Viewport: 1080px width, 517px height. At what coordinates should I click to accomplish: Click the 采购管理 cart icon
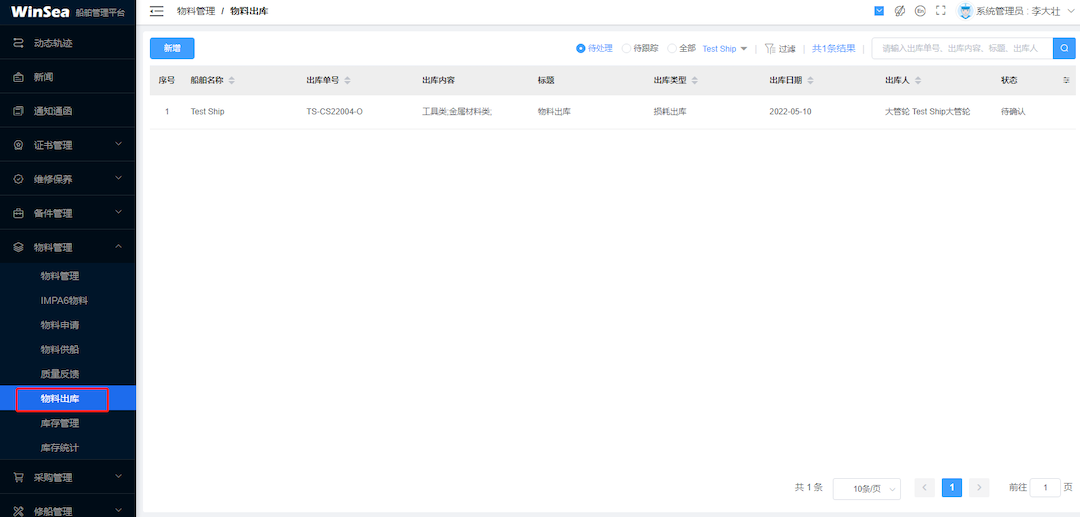coord(19,477)
